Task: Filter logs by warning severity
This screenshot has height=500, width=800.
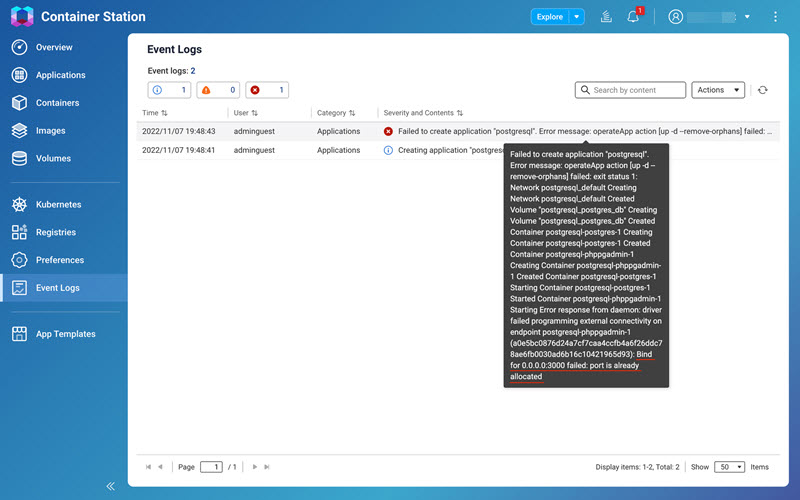Action: 218,90
